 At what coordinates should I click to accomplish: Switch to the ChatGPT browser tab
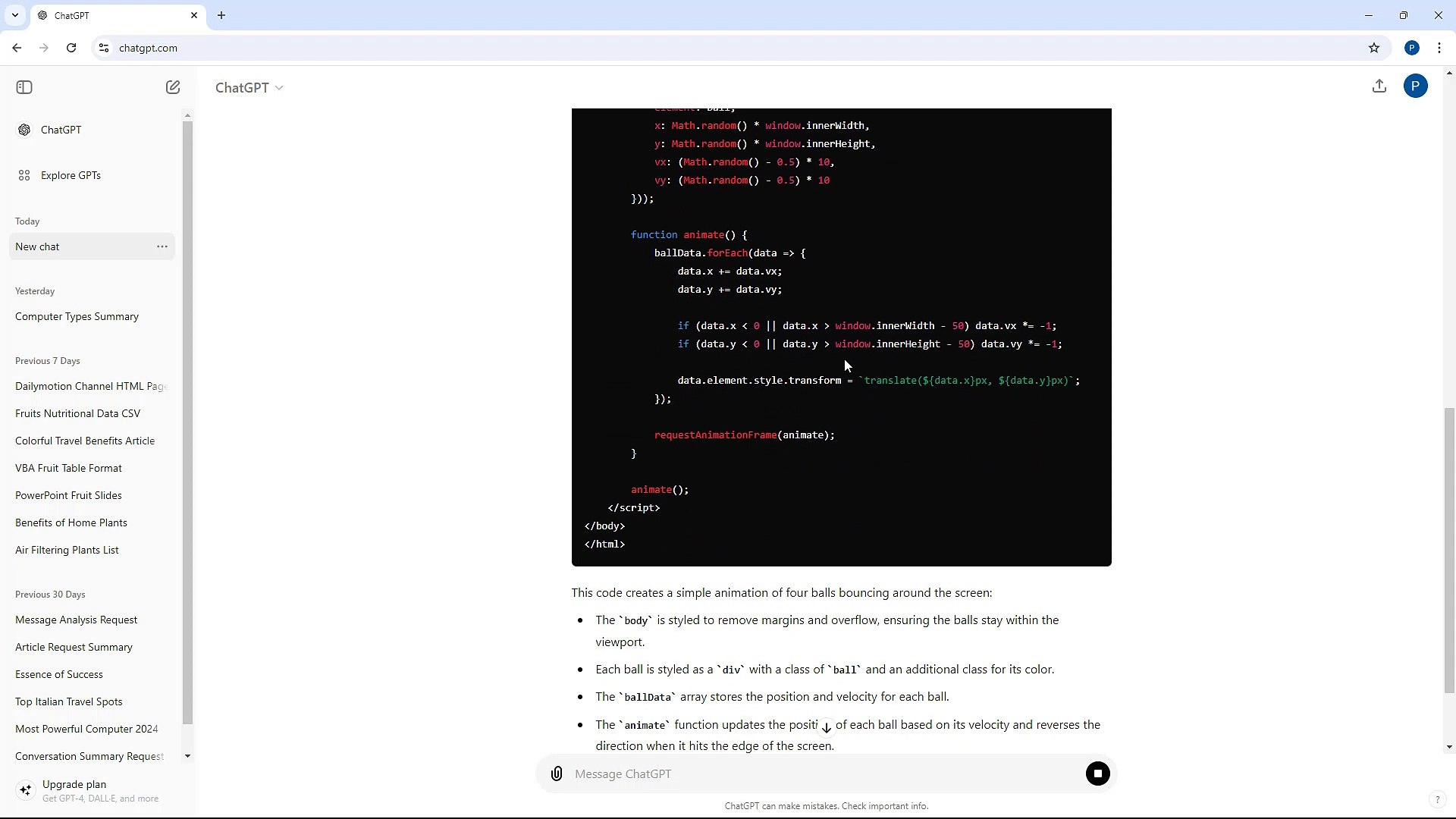click(x=106, y=15)
